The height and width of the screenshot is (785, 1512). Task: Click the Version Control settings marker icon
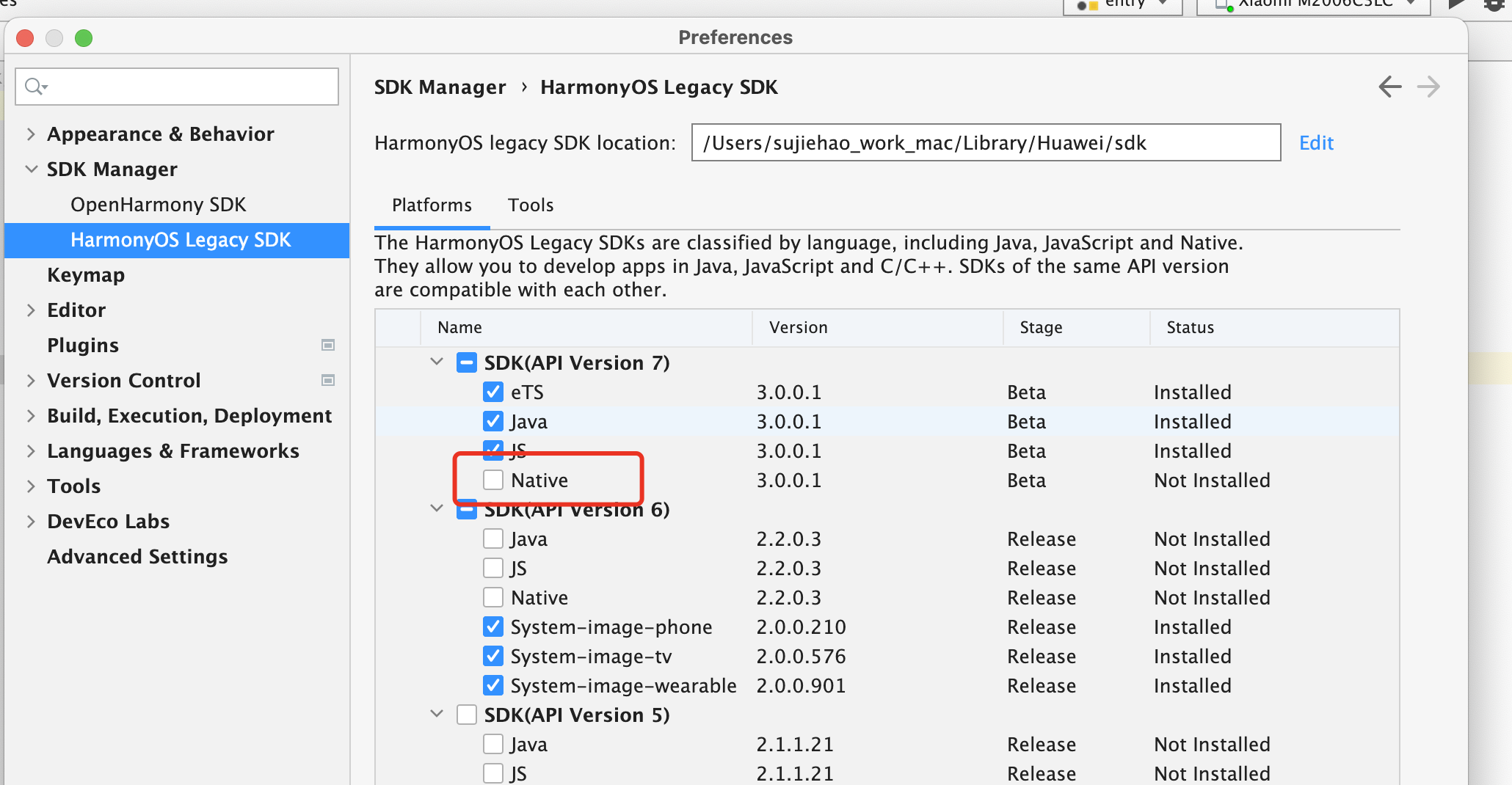point(328,380)
